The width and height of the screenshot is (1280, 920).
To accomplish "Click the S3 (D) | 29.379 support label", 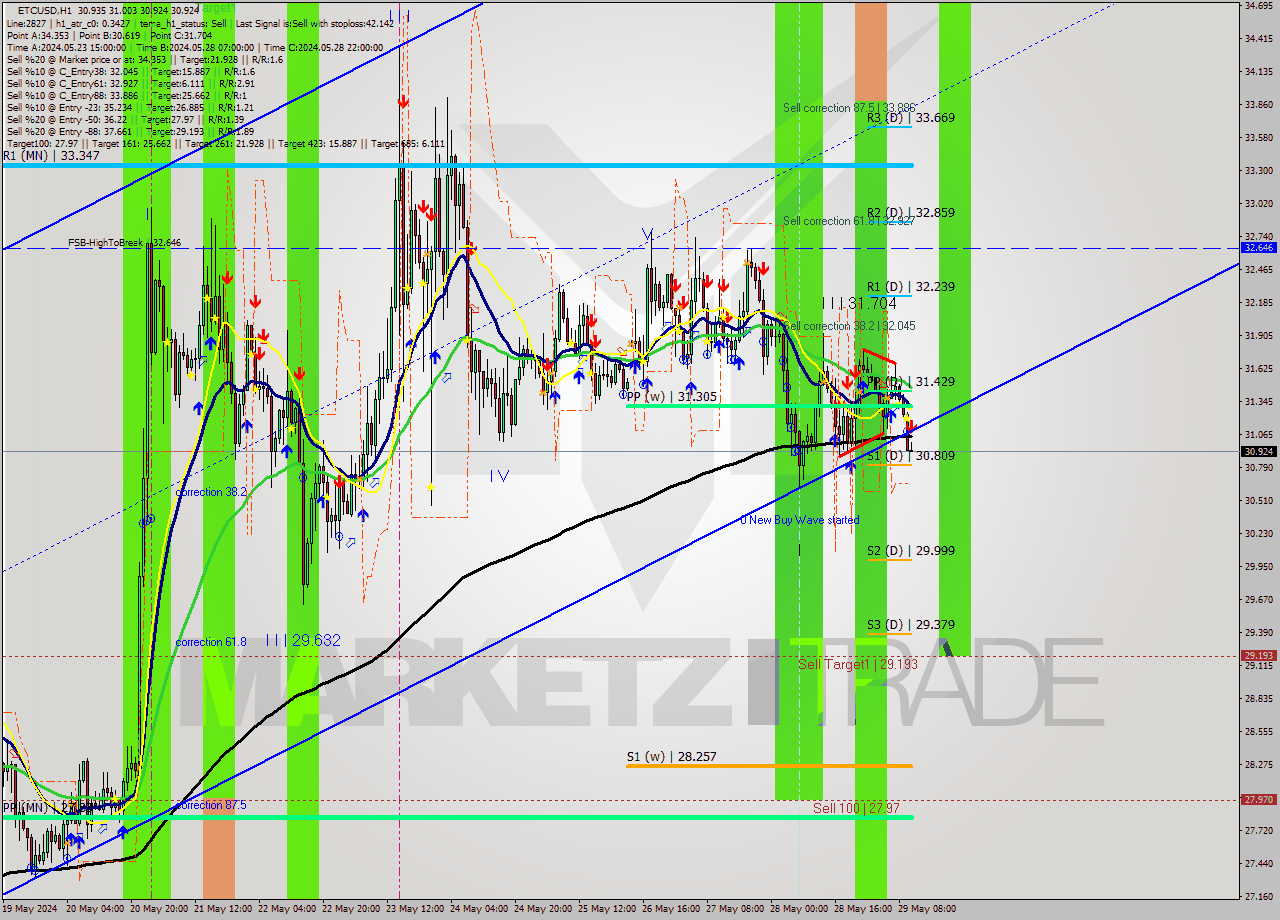I will coord(910,625).
